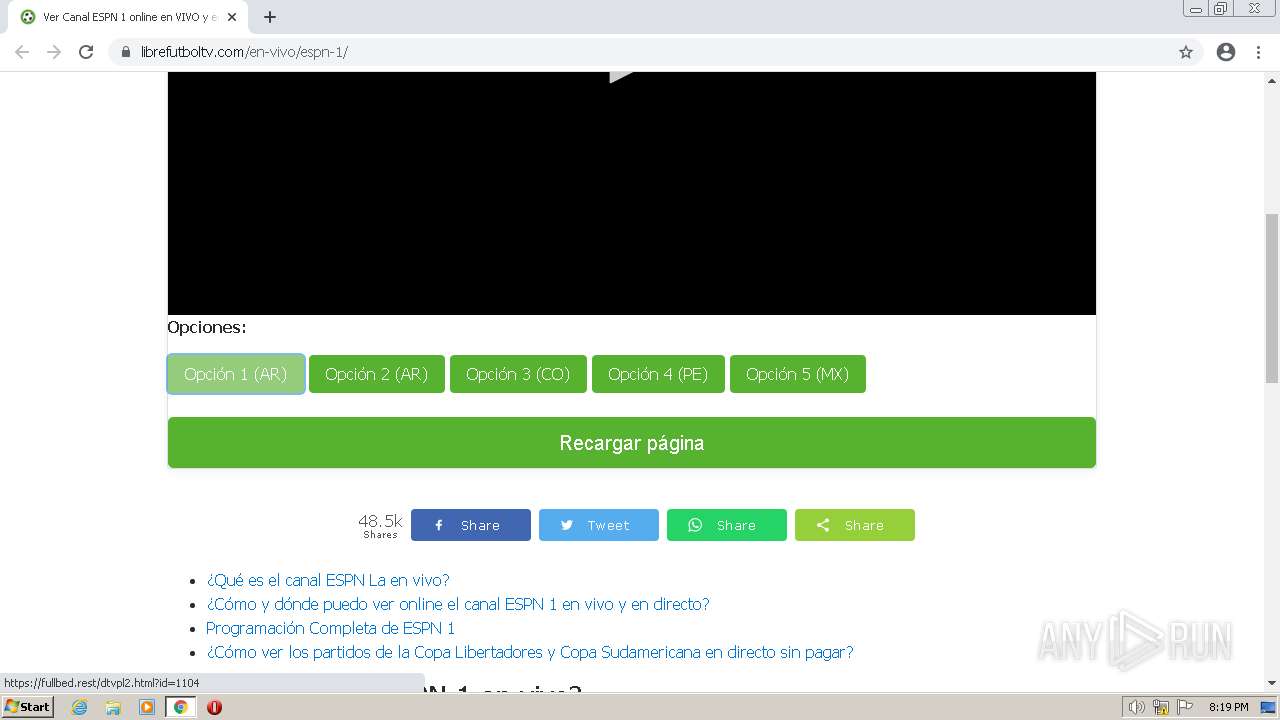Open a new browser tab
The width and height of the screenshot is (1280, 720).
[x=270, y=17]
